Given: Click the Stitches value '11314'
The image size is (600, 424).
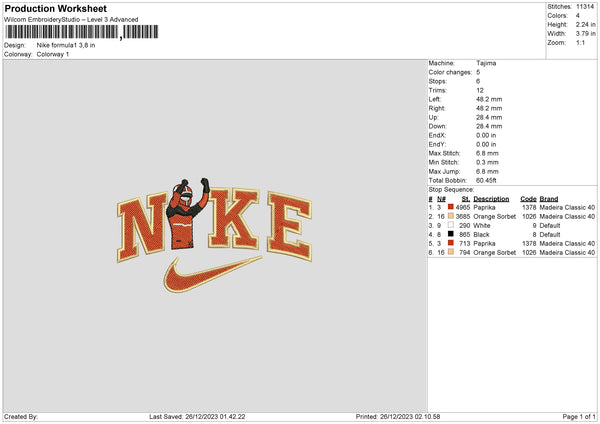Looking at the screenshot, I should coord(585,7).
